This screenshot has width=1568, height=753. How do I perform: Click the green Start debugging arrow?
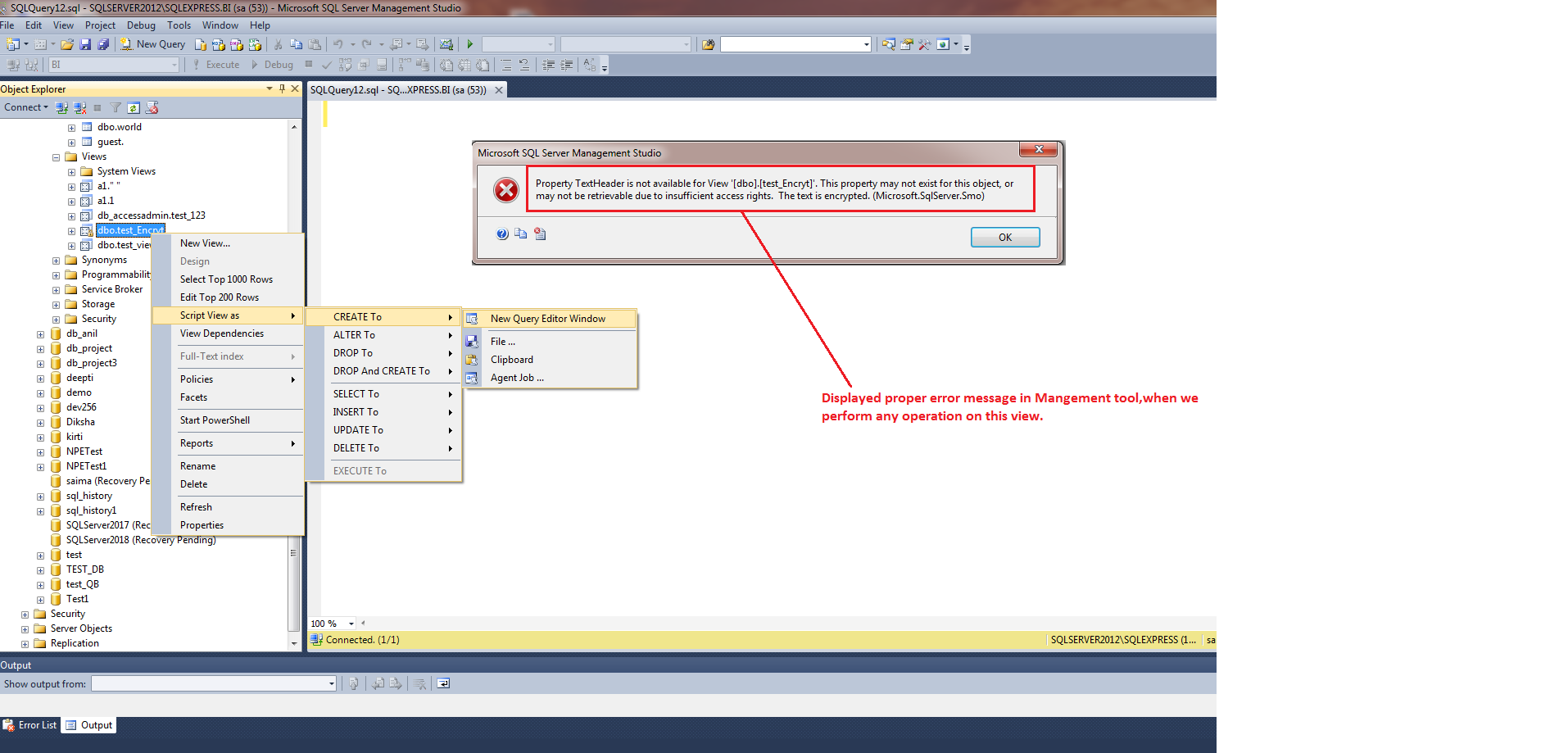coord(470,44)
